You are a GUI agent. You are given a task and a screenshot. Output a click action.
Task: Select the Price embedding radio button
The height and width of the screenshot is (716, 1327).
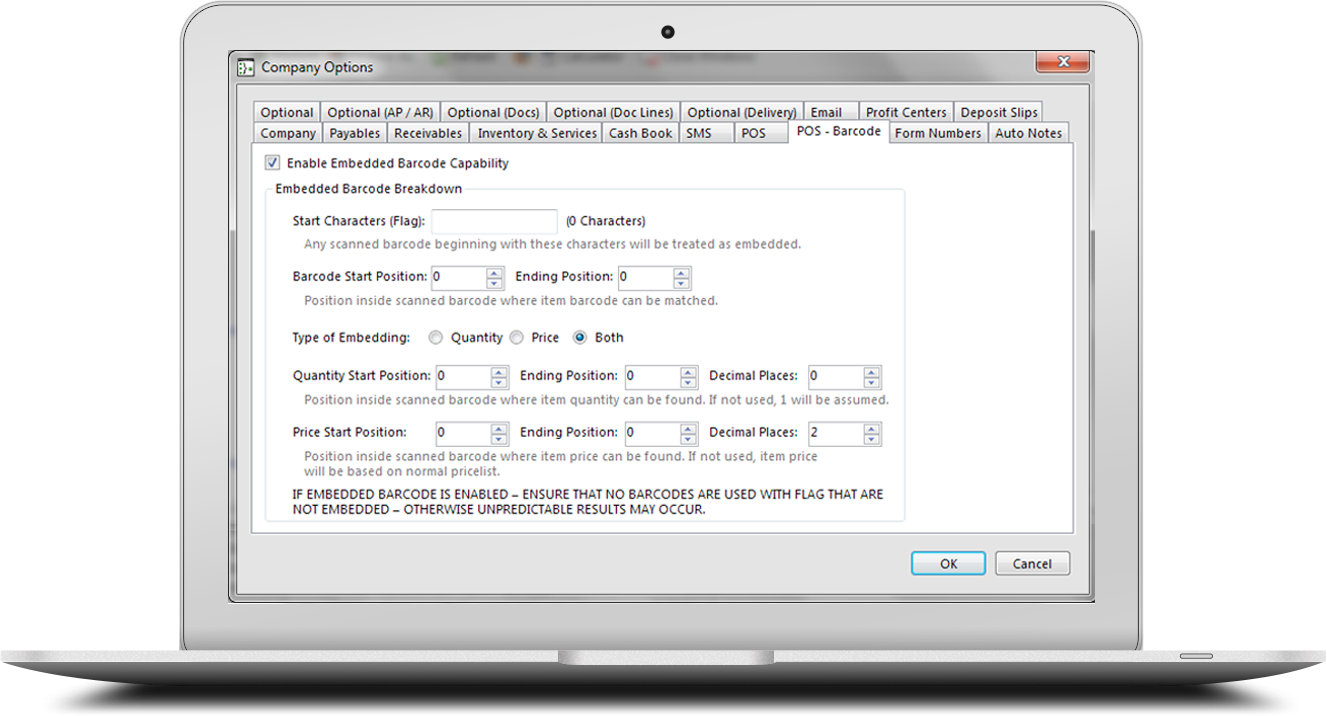pos(517,338)
